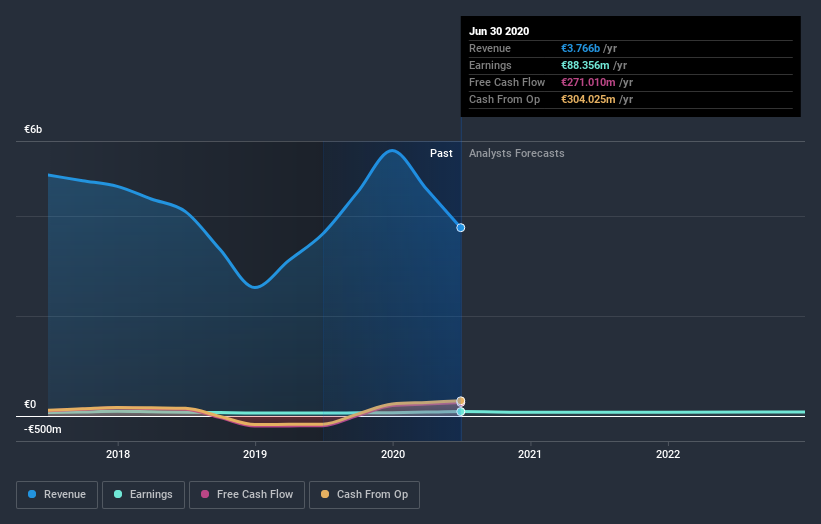The width and height of the screenshot is (821, 524).
Task: Click the €6b y-axis label
Action: (33, 129)
